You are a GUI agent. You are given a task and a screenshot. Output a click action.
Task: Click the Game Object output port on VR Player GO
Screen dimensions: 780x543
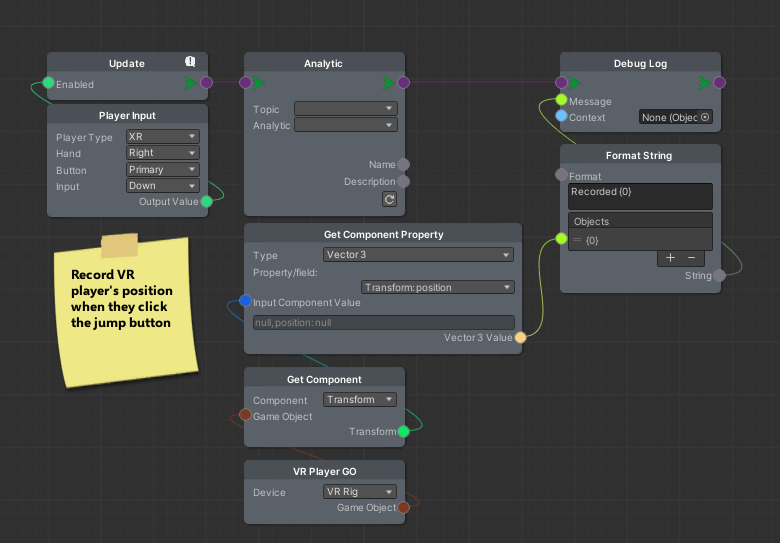coord(403,507)
